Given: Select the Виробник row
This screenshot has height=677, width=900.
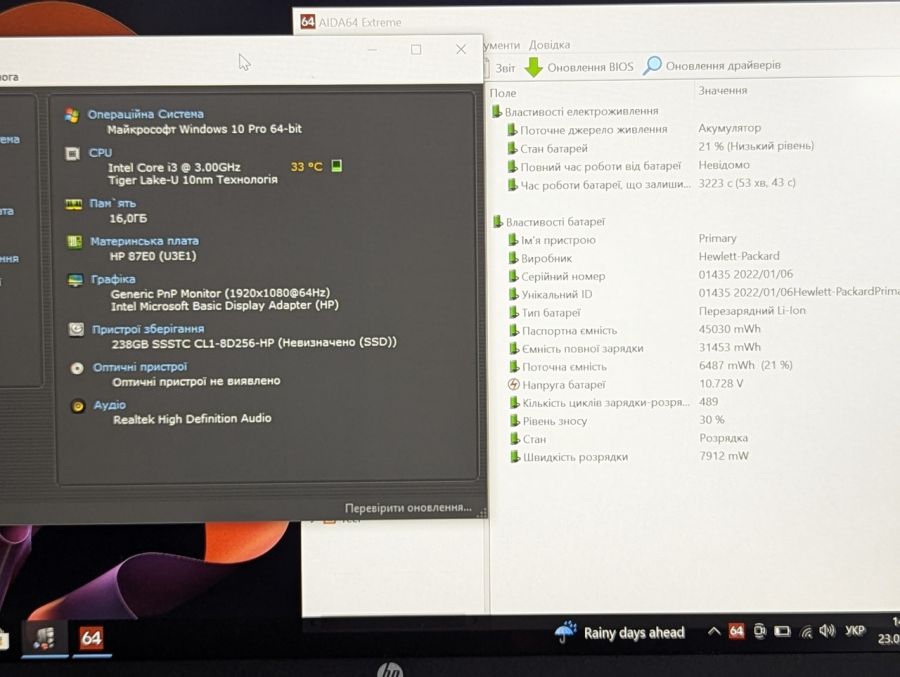Looking at the screenshot, I should (x=644, y=257).
